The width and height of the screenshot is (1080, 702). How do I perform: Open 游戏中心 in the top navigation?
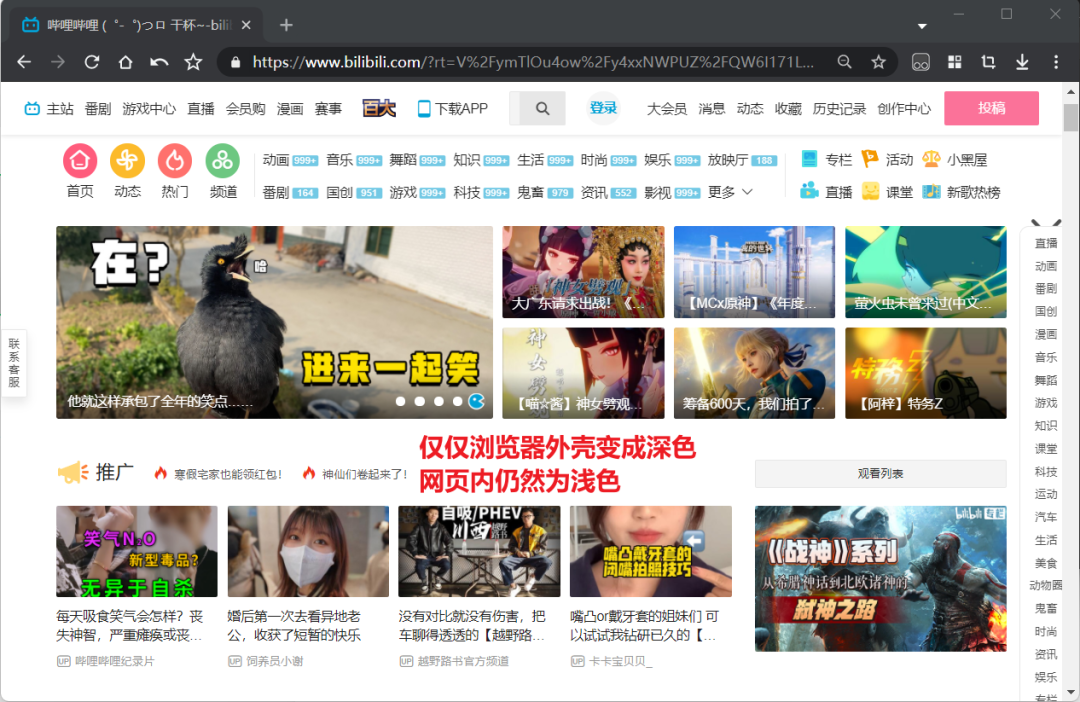[x=149, y=108]
